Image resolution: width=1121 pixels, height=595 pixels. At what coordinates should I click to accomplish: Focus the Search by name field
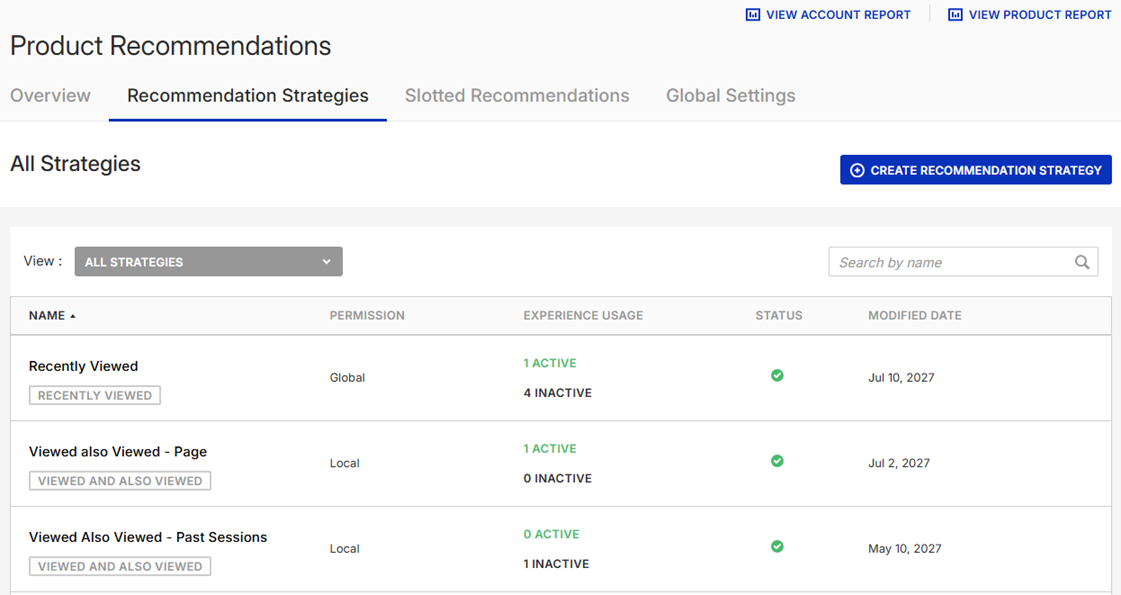click(x=950, y=262)
